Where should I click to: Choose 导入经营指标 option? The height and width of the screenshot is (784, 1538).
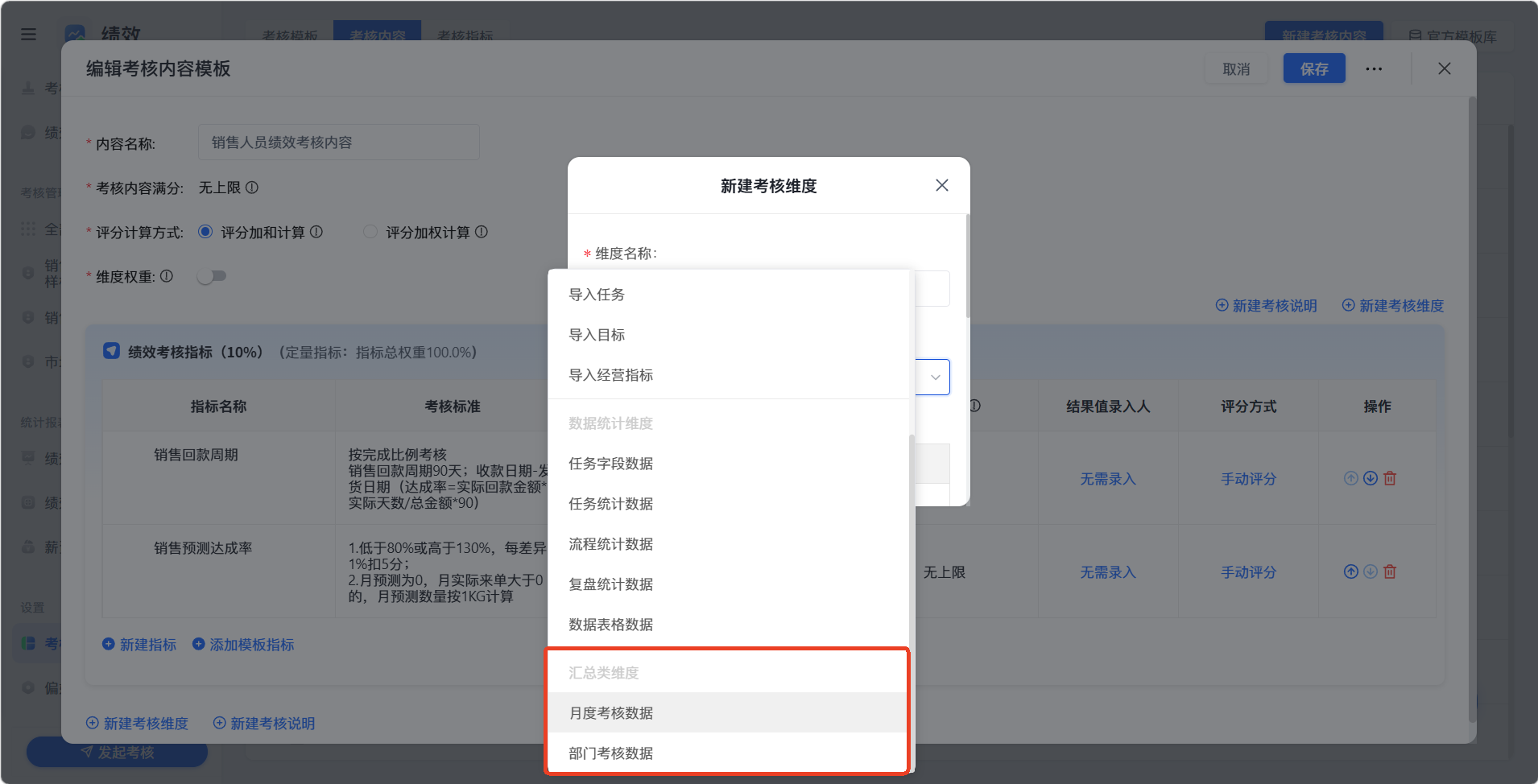(729, 375)
